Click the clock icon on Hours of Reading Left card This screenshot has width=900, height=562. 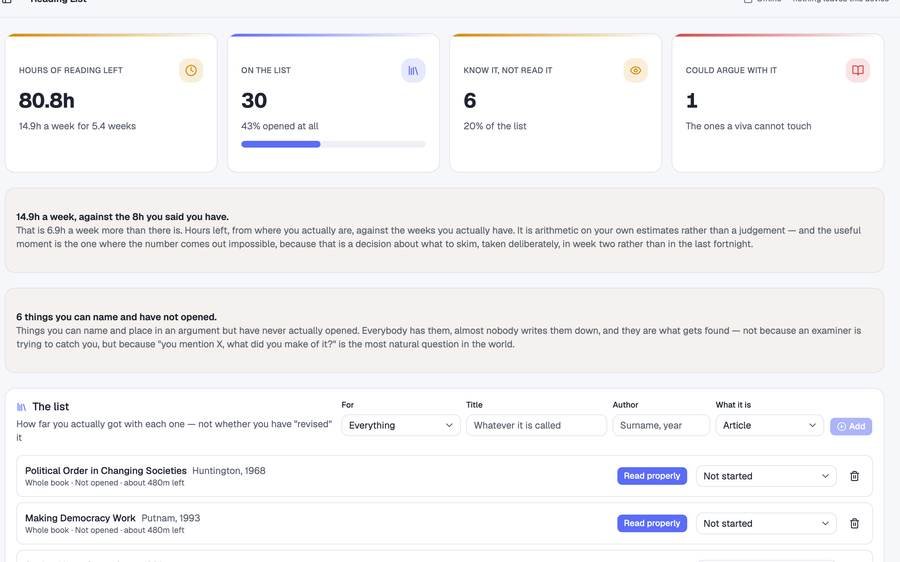(191, 71)
